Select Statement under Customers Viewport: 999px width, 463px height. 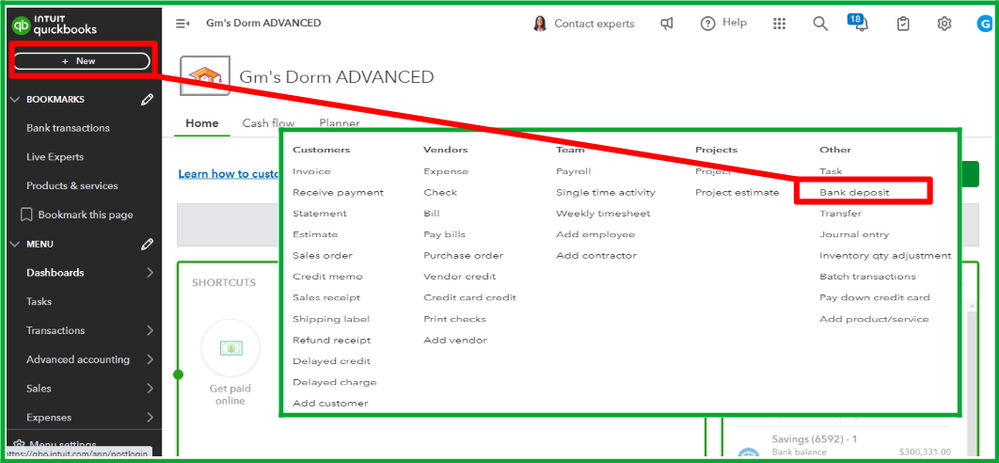[320, 213]
